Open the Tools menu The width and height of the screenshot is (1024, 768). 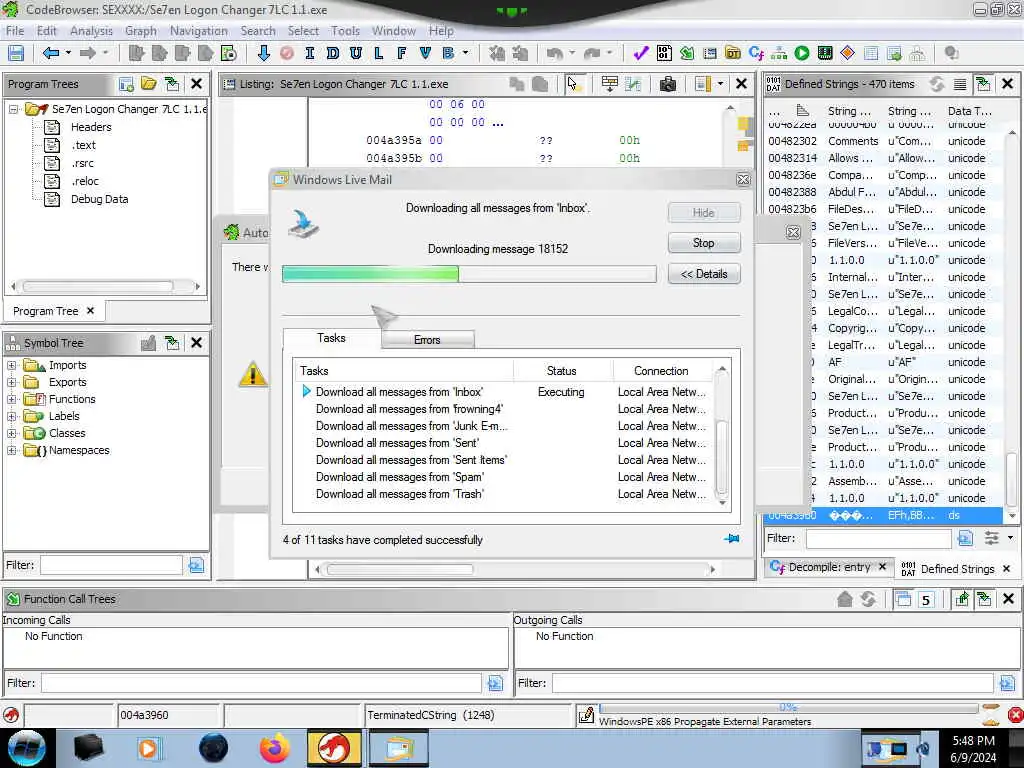coord(345,31)
